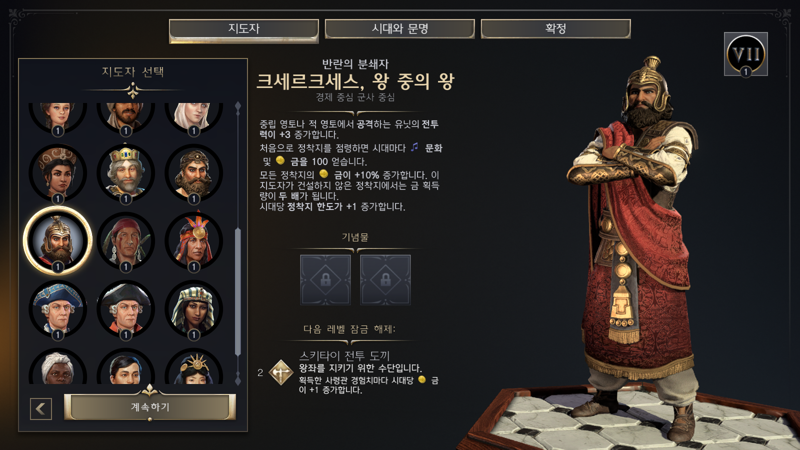Viewport: 800px width, 450px height.
Task: Click the 계속하기 continue button
Action: tap(149, 407)
